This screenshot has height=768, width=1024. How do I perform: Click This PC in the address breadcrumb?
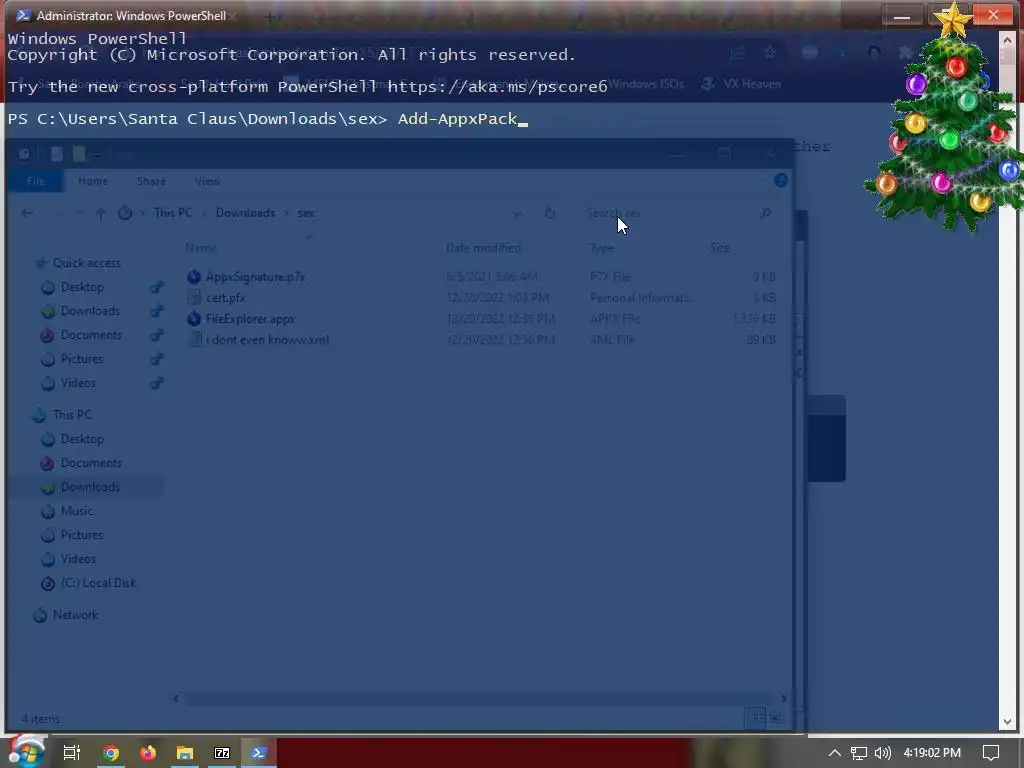(x=173, y=213)
